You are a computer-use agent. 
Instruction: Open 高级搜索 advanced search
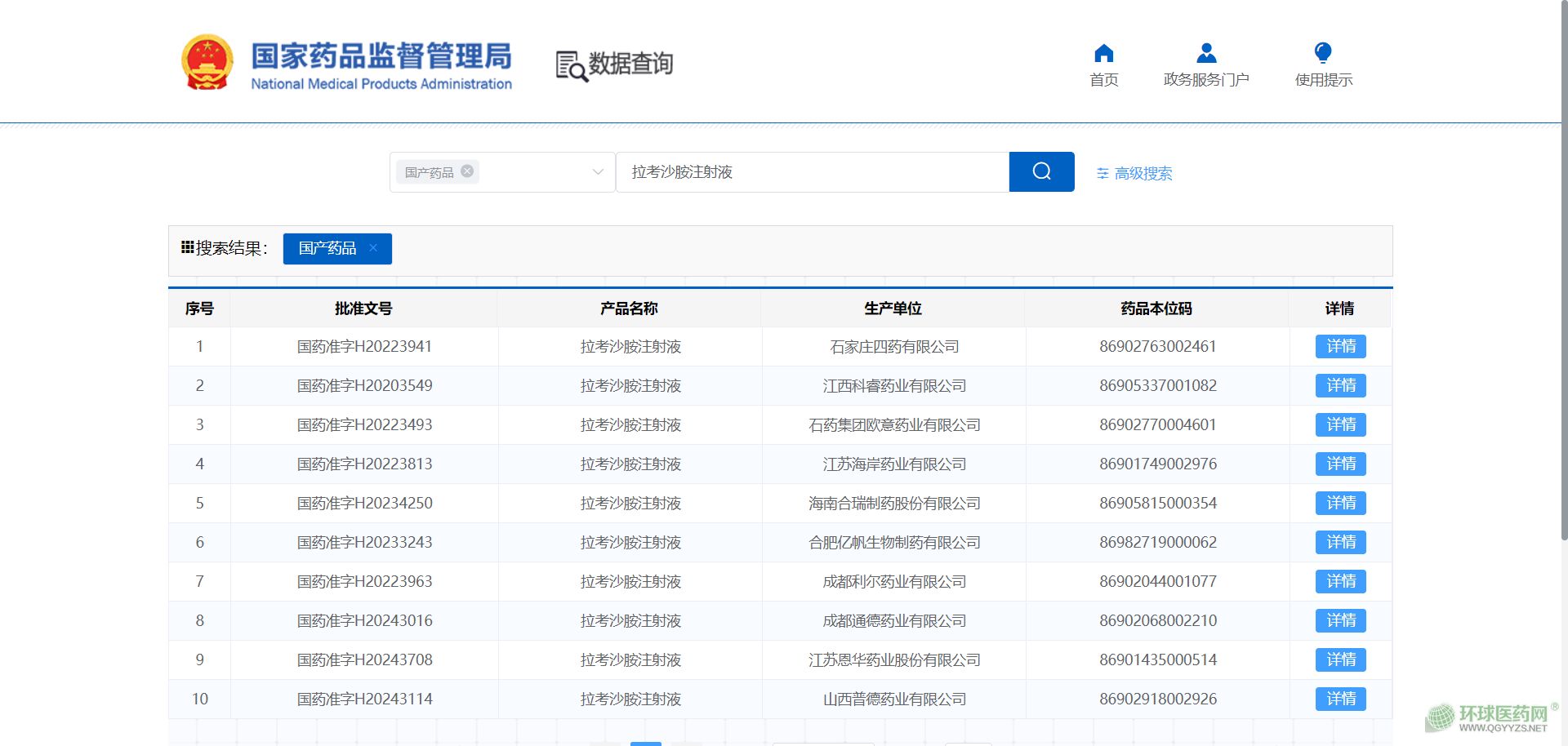click(1134, 173)
